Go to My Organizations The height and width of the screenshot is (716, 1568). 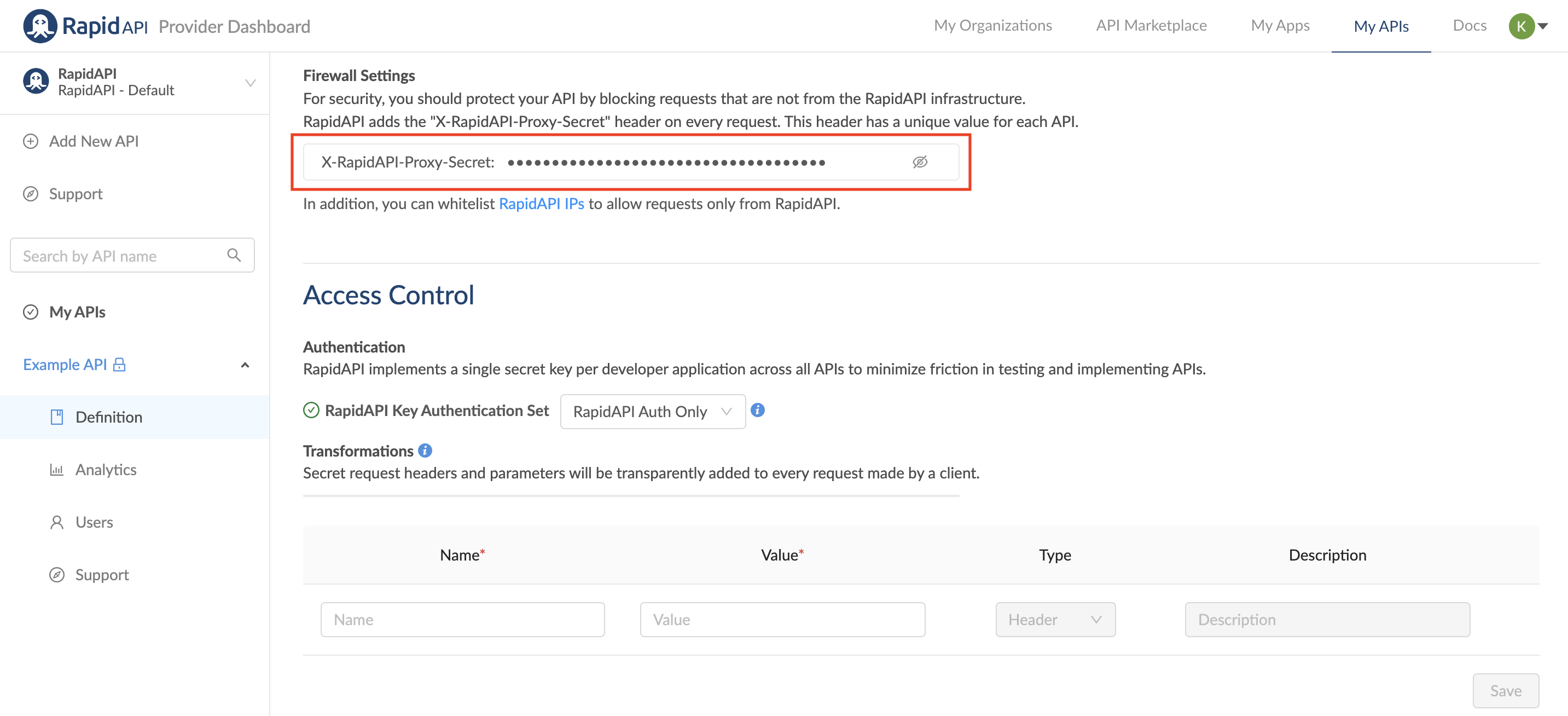click(993, 26)
